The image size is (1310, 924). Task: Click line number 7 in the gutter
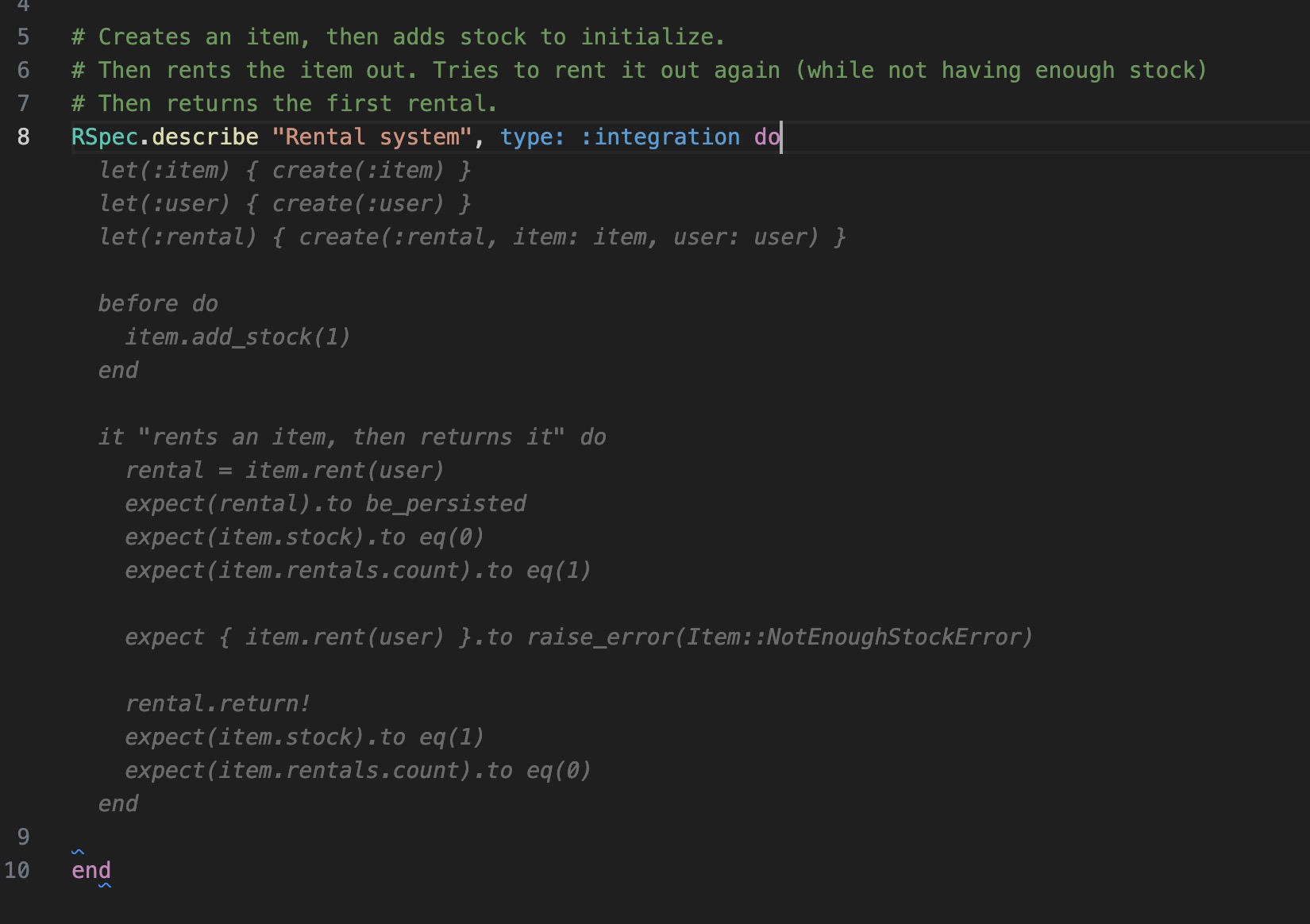point(23,104)
